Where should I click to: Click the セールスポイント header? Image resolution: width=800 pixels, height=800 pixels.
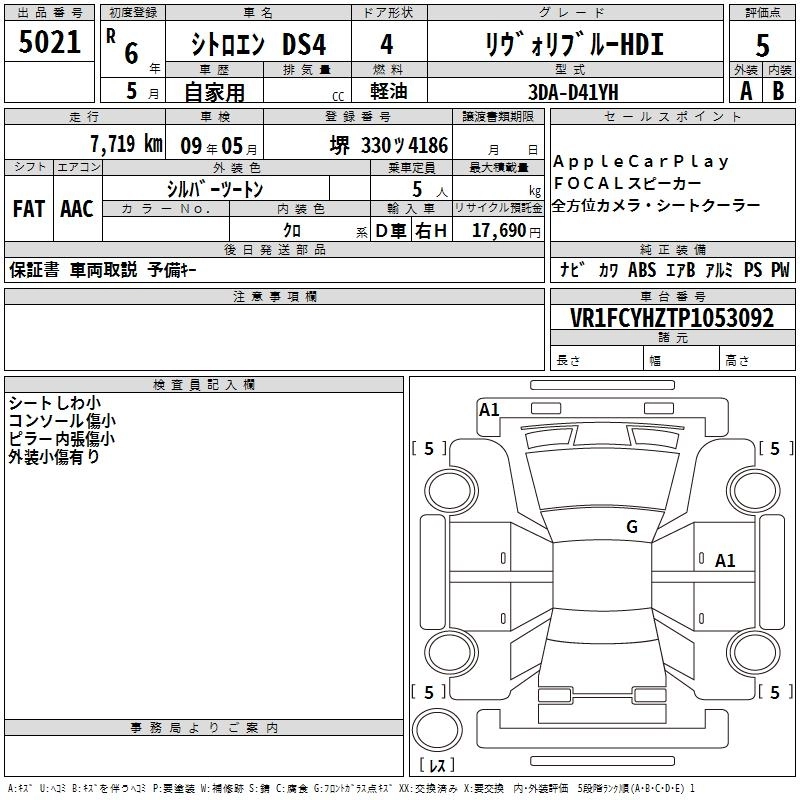(672, 117)
